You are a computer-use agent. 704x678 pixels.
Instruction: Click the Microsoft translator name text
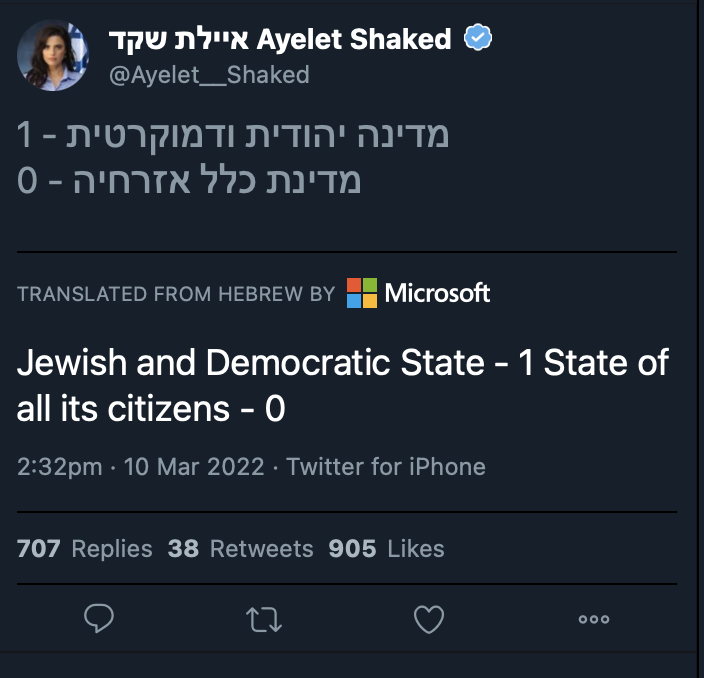tap(437, 293)
